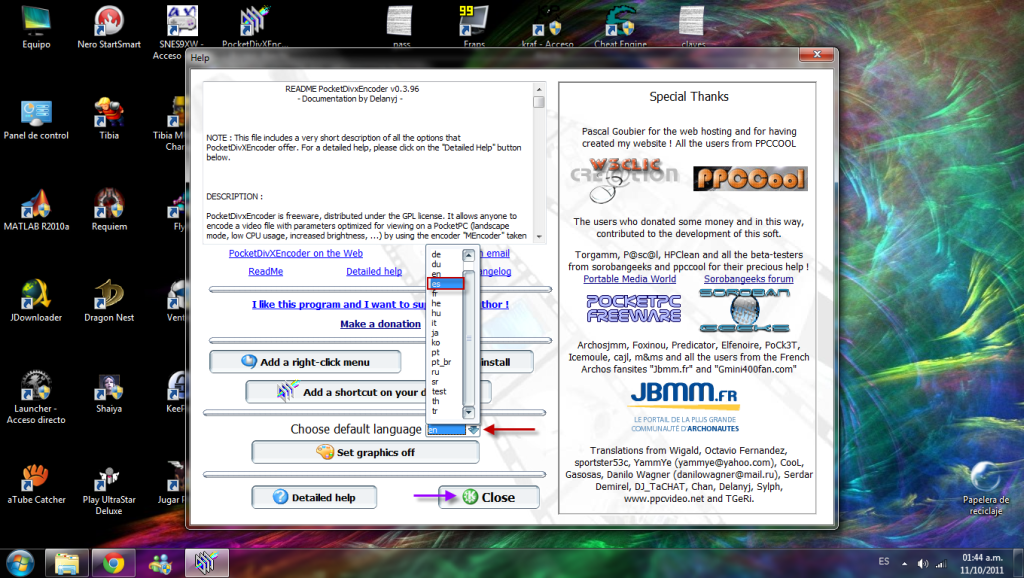This screenshot has height=578, width=1024.
Task: Open the ReadMe link
Action: (266, 272)
